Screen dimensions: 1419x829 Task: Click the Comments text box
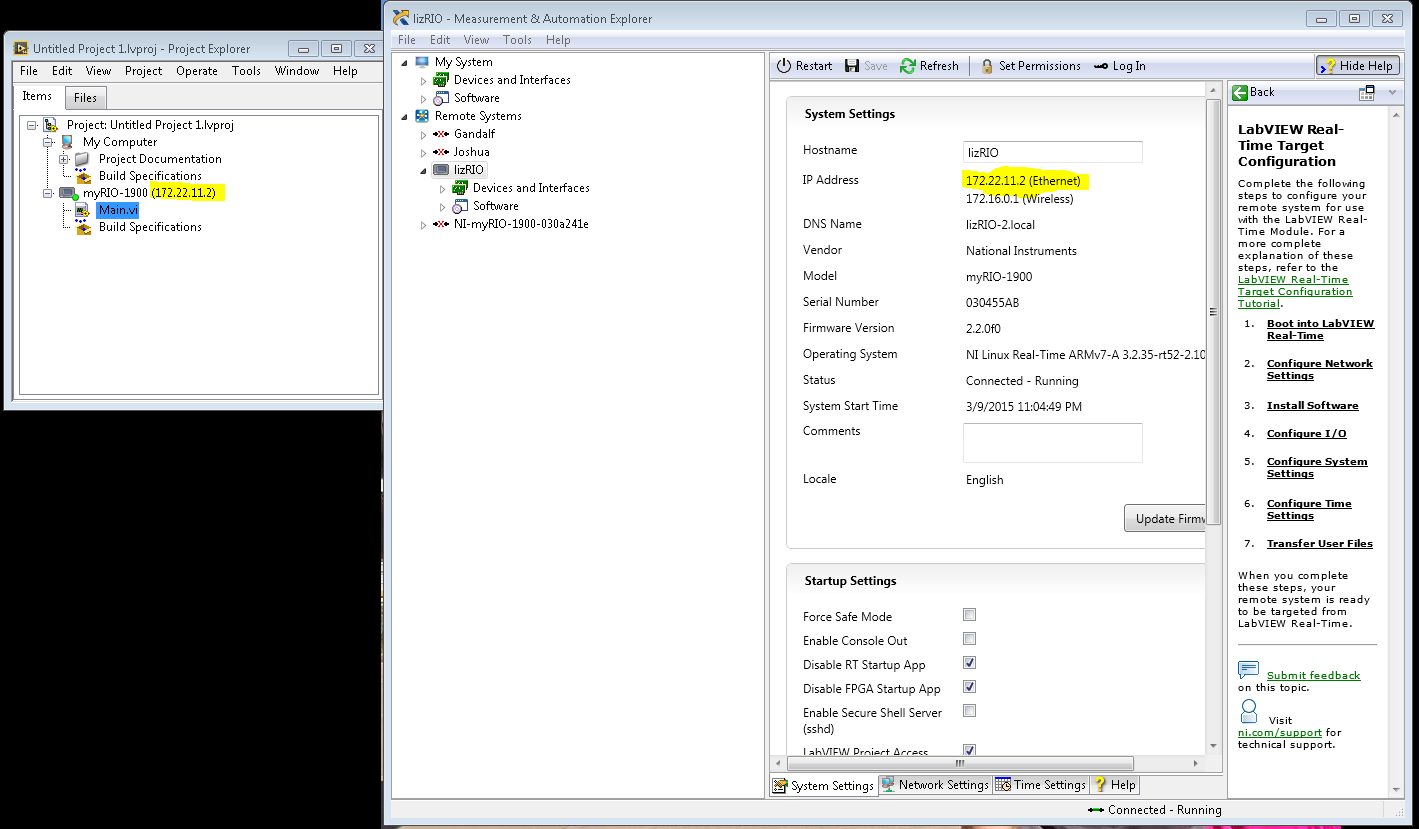click(1052, 442)
